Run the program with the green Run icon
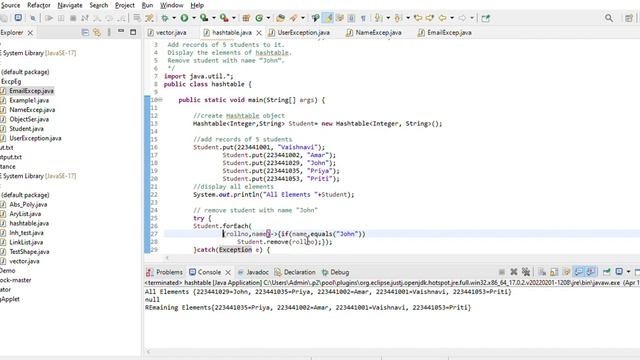The width and height of the screenshot is (640, 360). coord(184,18)
